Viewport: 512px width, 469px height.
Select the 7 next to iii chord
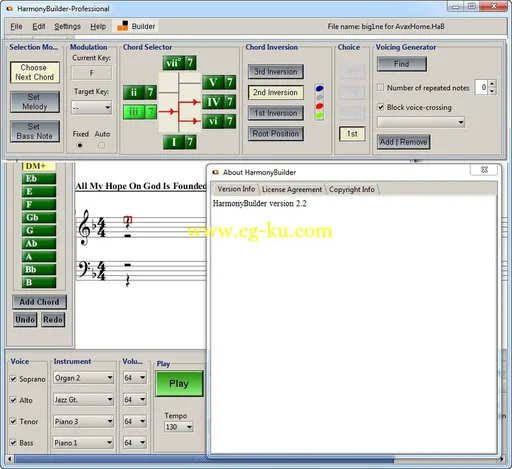coord(151,112)
